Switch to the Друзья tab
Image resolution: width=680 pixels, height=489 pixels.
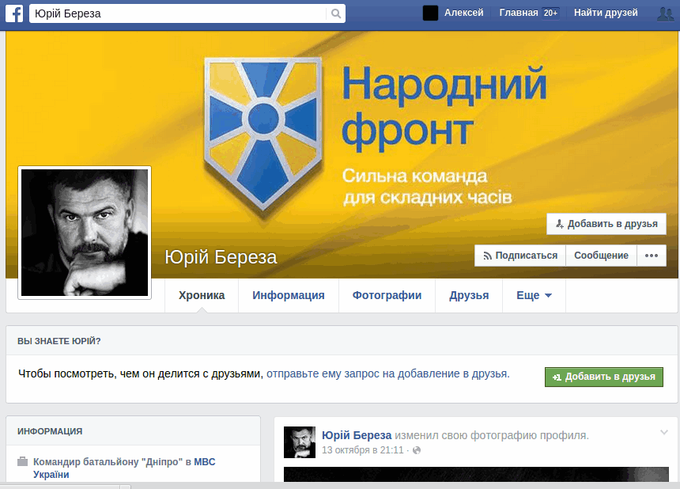469,296
